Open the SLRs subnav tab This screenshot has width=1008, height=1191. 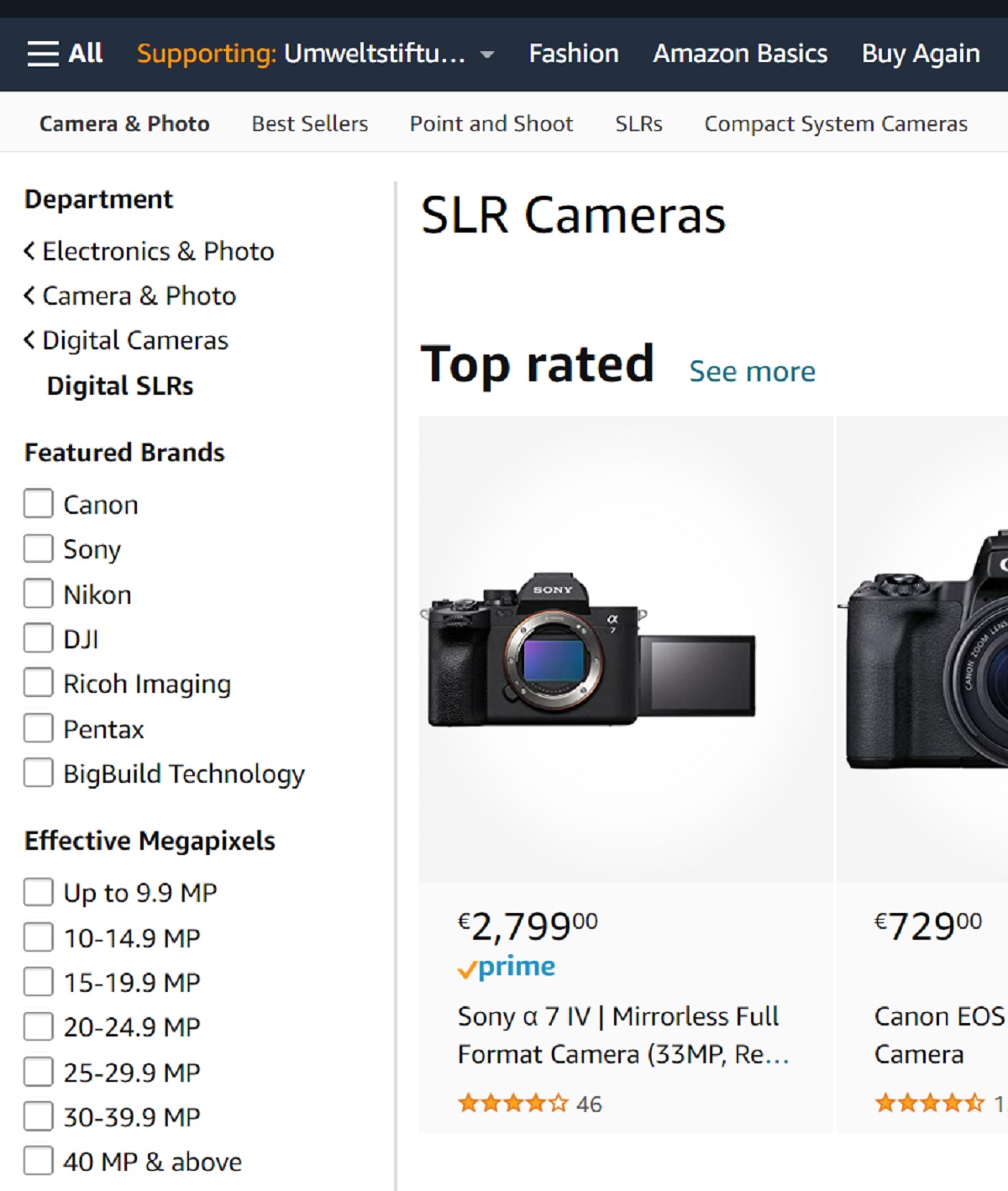click(x=638, y=123)
